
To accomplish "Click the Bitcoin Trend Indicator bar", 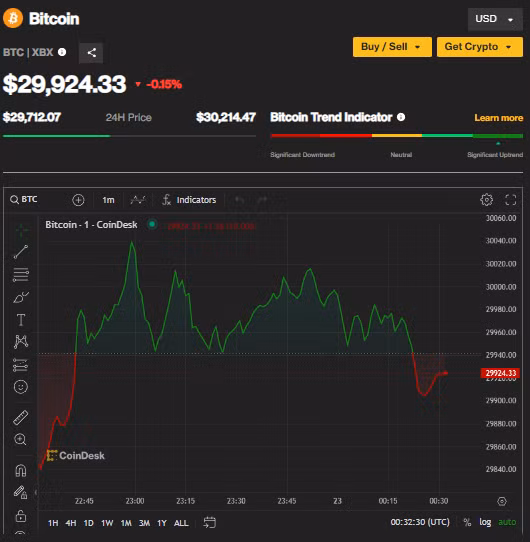I will [397, 136].
